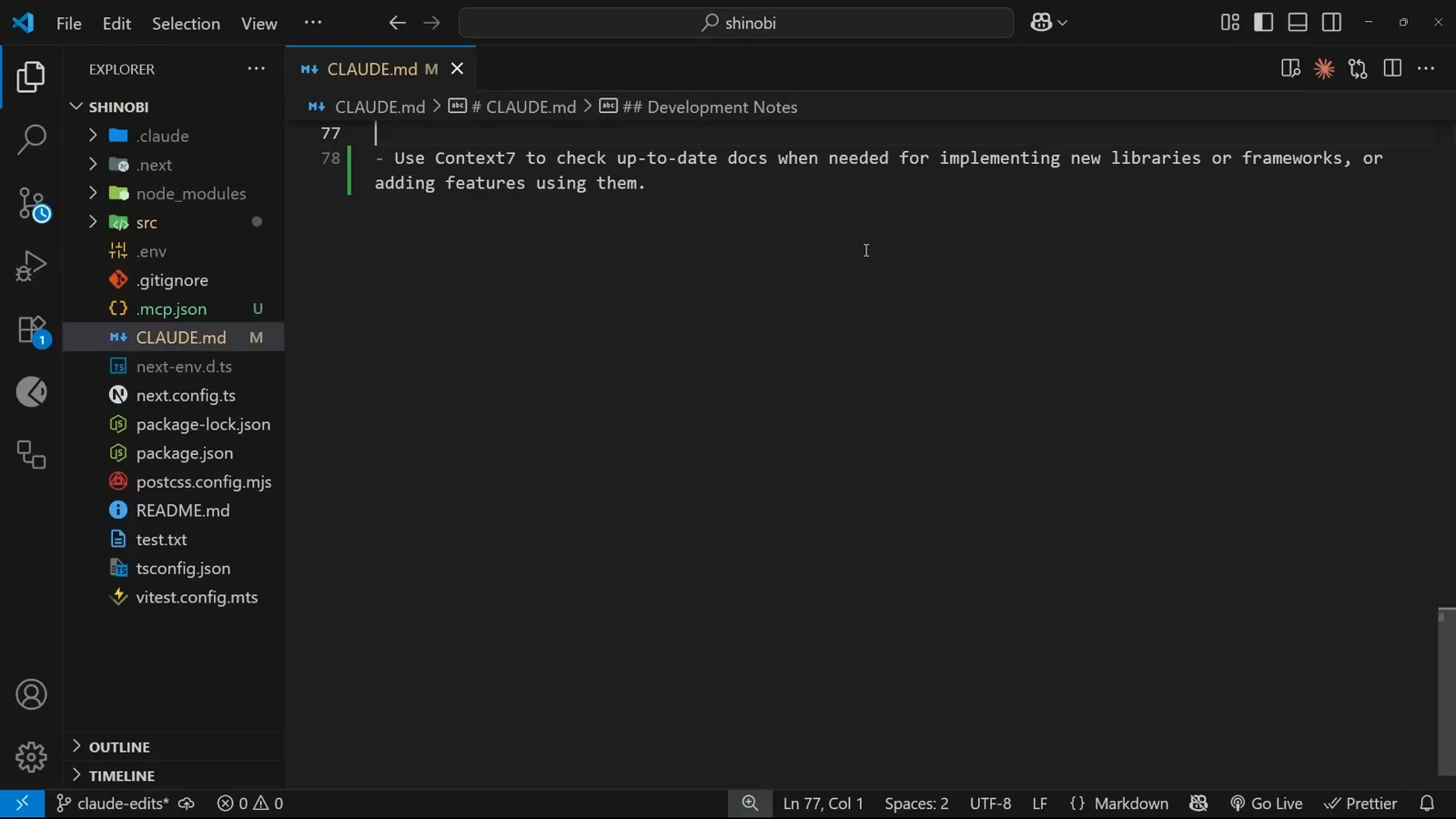Image resolution: width=1456 pixels, height=819 pixels.
Task: Toggle the bottom Panel visibility
Action: point(1298,23)
